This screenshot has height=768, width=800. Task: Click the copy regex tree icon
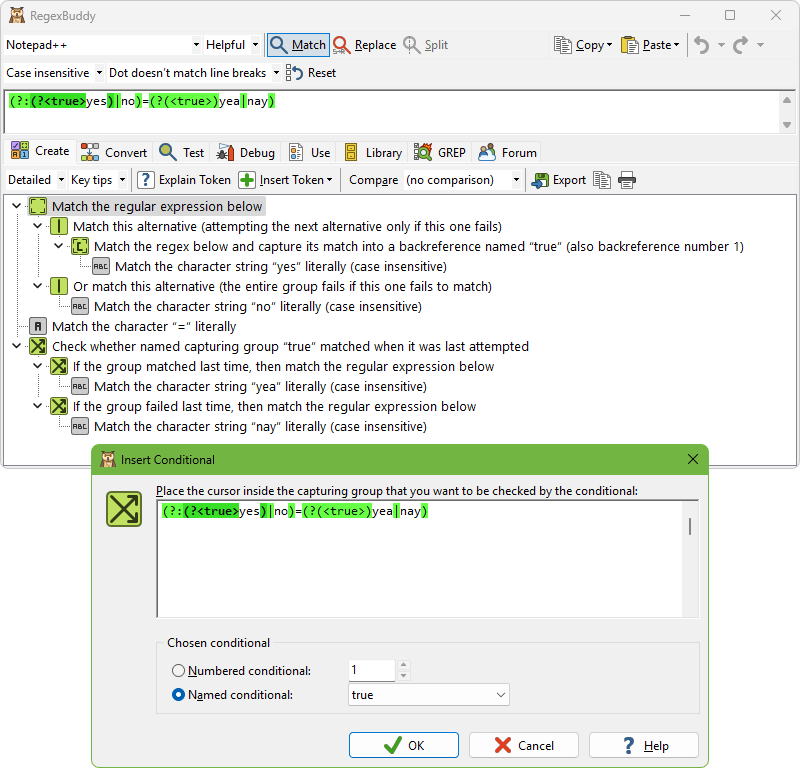click(x=602, y=180)
